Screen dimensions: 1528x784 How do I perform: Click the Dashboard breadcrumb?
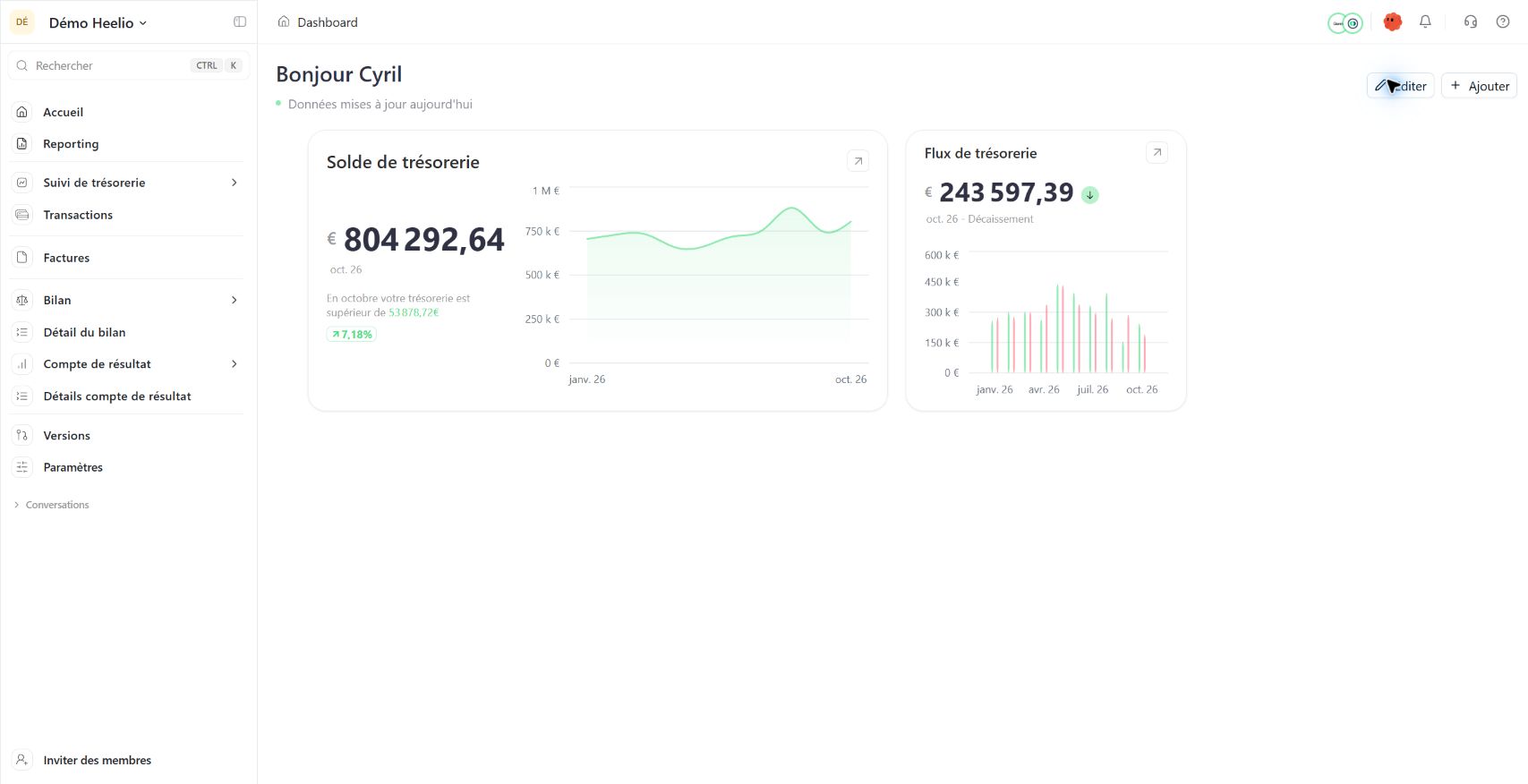tap(328, 22)
